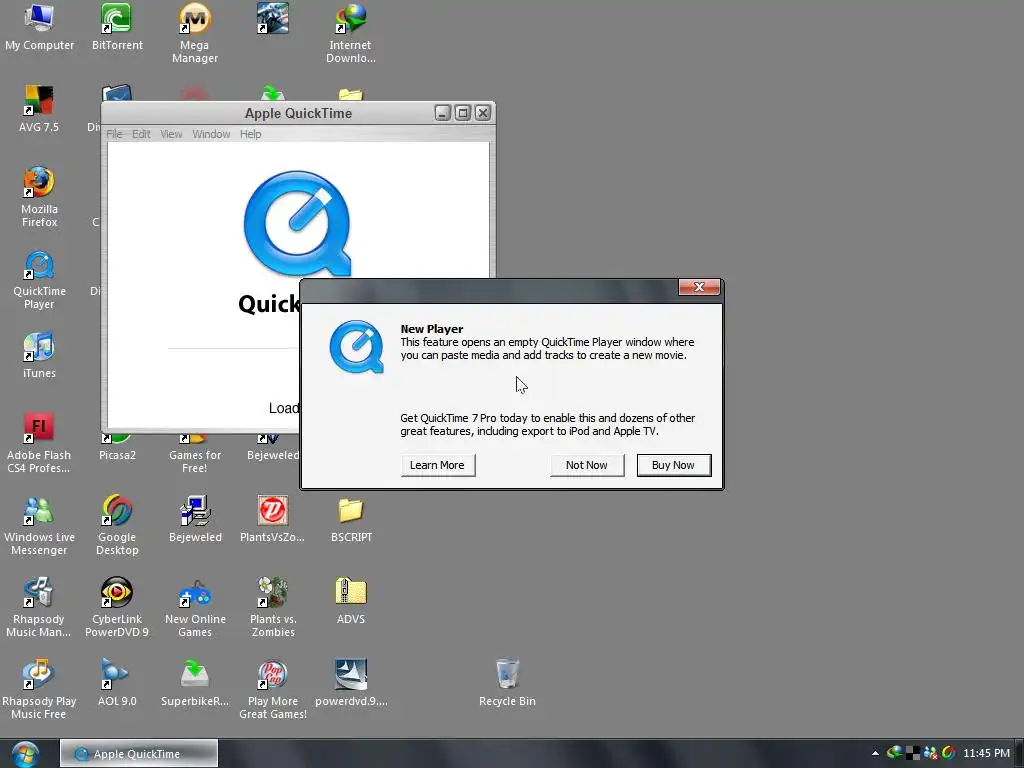1024x768 pixels.
Task: Open Edit menu in Apple QuickTime
Action: point(141,134)
